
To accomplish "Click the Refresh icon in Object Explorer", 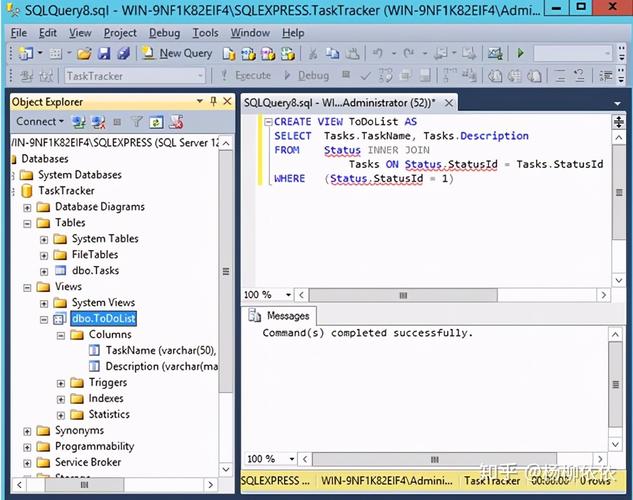I will (x=156, y=122).
